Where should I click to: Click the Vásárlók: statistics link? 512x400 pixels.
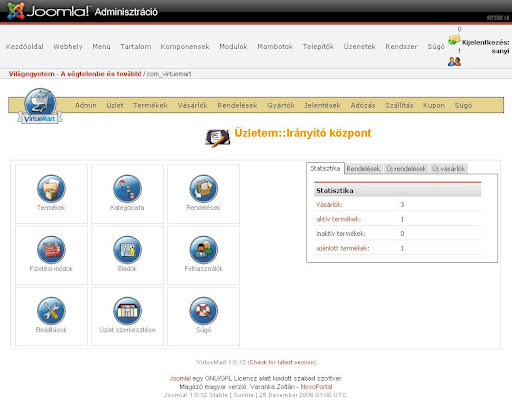tap(329, 204)
